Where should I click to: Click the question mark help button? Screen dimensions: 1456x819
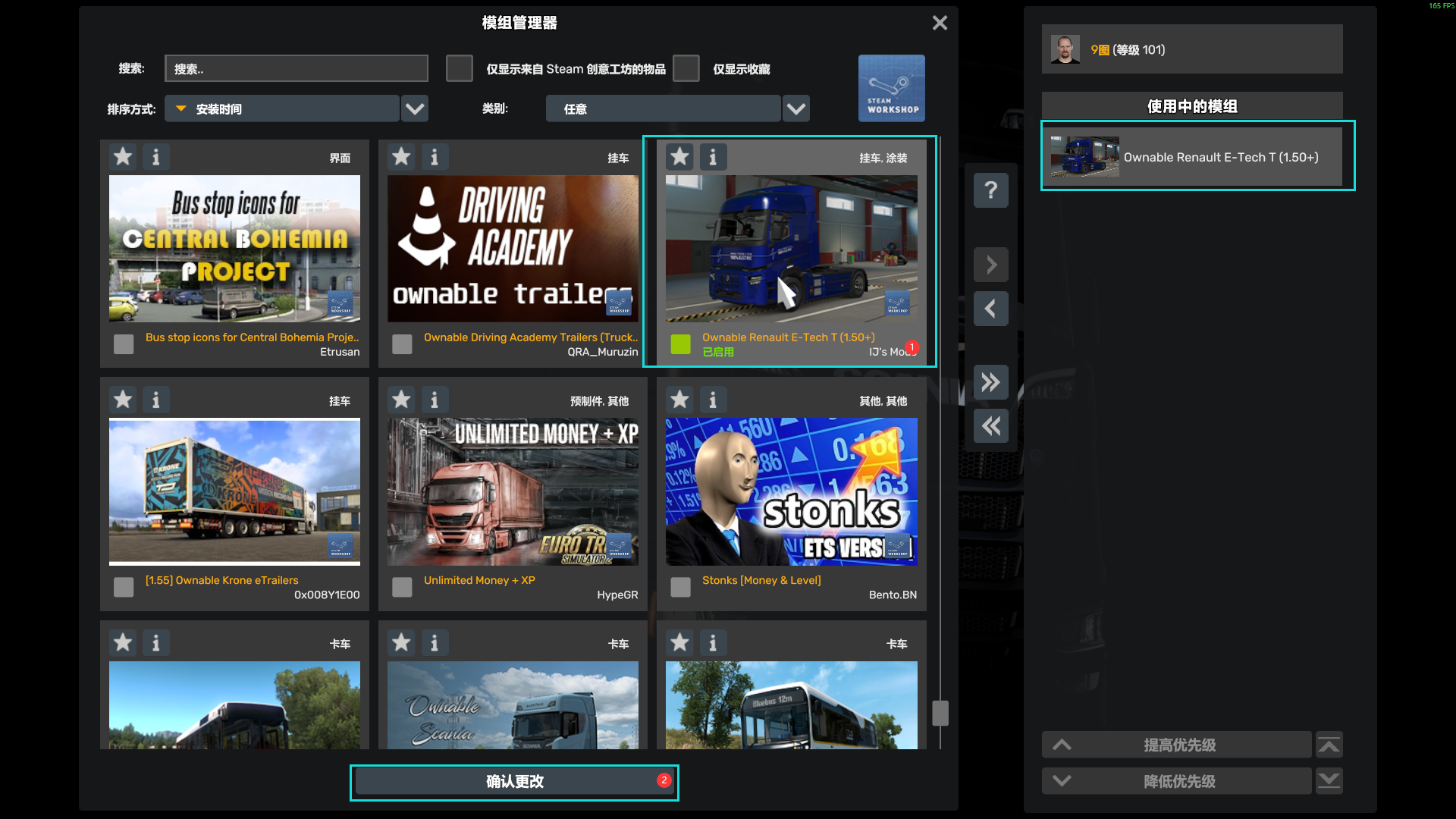pyautogui.click(x=991, y=190)
